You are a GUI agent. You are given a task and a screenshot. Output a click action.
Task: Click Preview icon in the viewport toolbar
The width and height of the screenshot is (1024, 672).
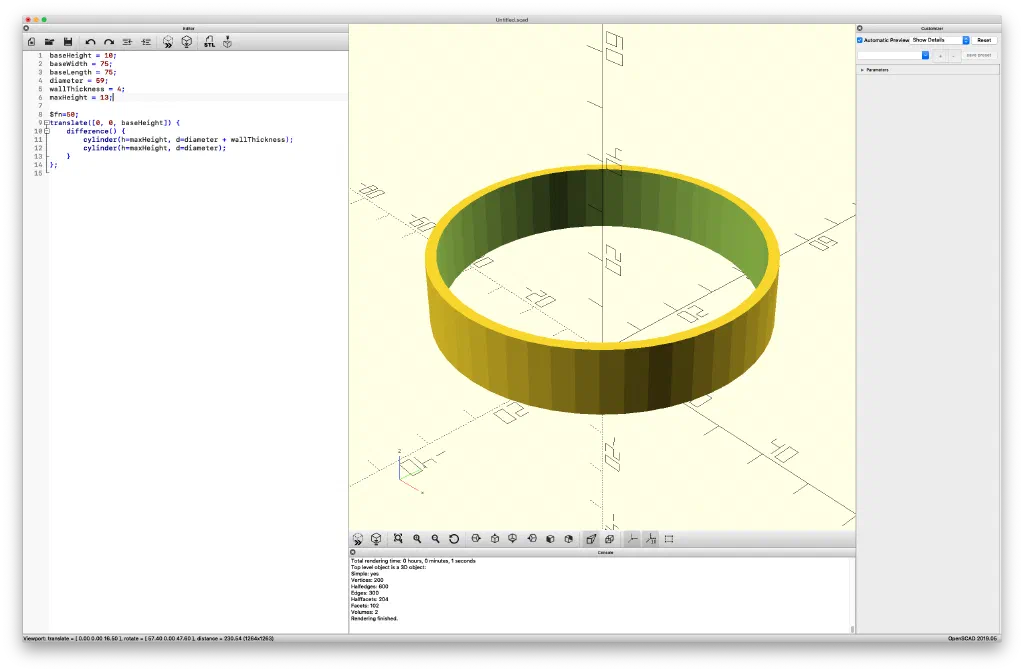click(358, 539)
